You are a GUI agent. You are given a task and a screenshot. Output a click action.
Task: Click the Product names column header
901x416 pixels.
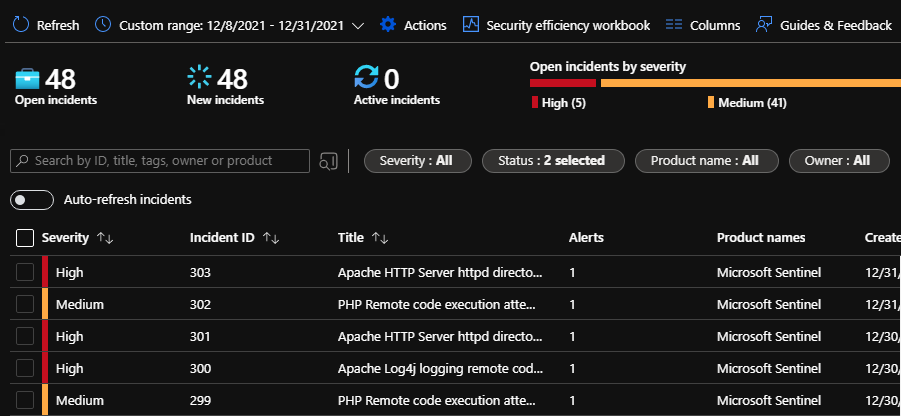tap(761, 237)
